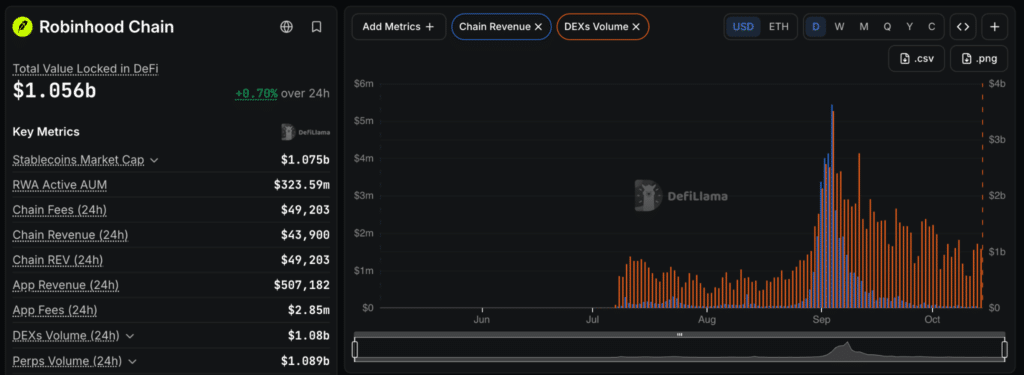Click the plus button at the chart's top right
The width and height of the screenshot is (1024, 375).
coord(995,27)
